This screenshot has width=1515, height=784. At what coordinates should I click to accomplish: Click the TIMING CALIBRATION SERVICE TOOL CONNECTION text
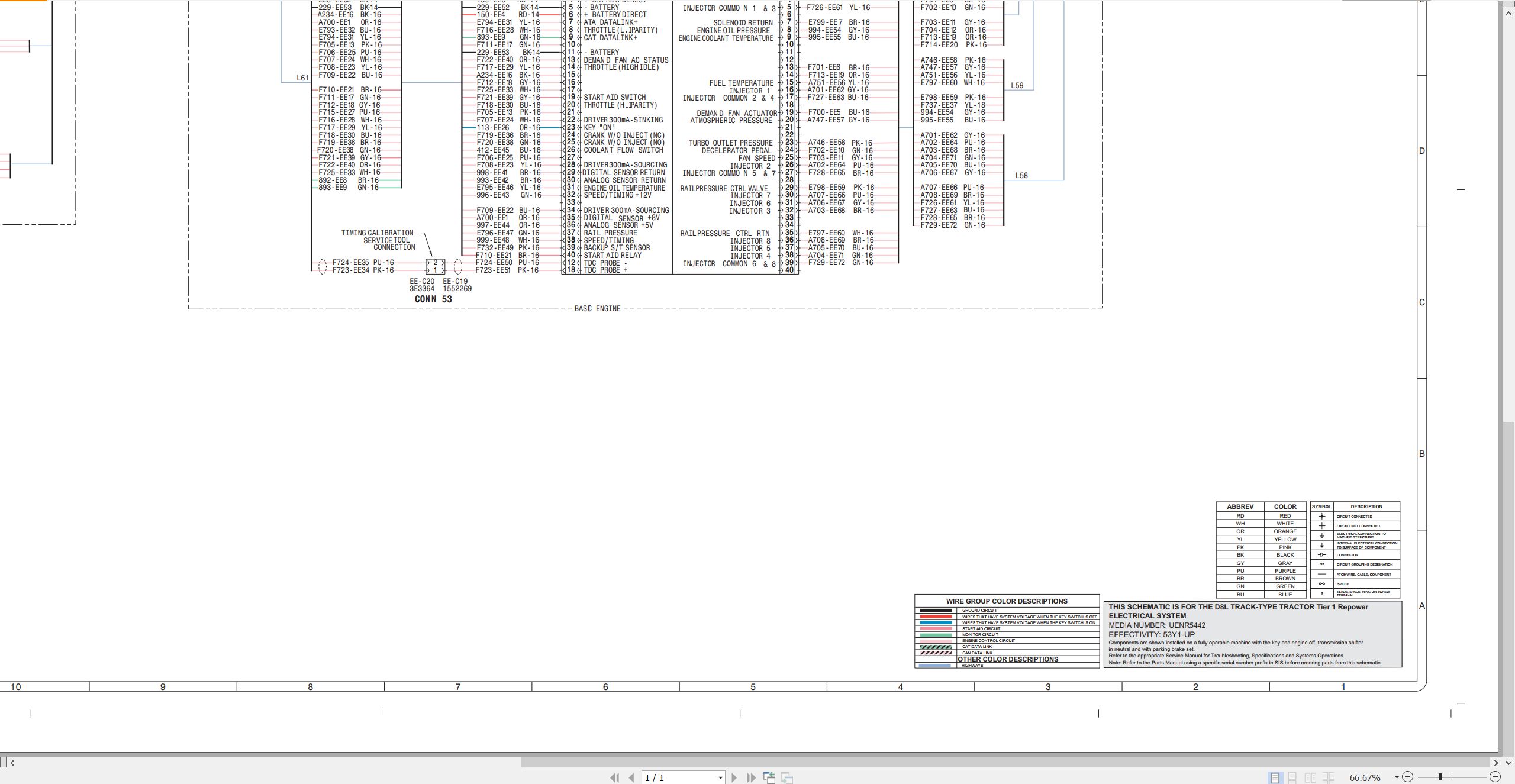tap(378, 240)
